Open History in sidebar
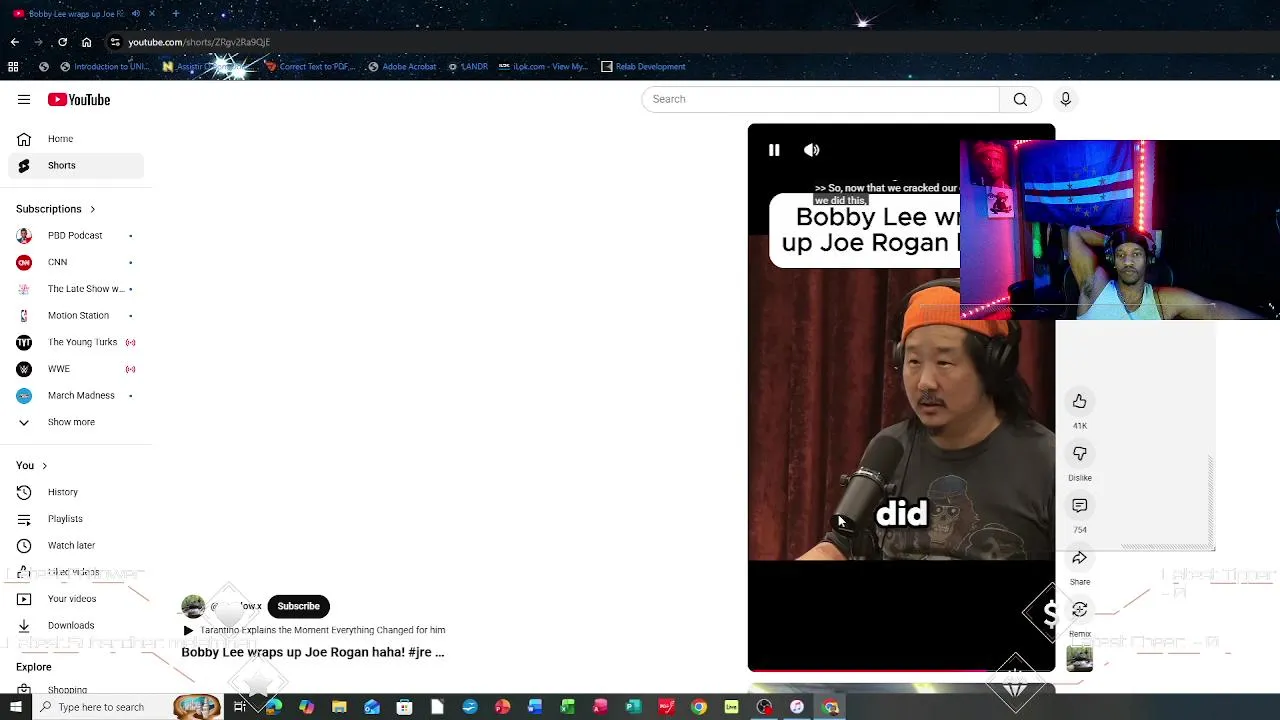Viewport: 1280px width, 720px height. click(76, 492)
